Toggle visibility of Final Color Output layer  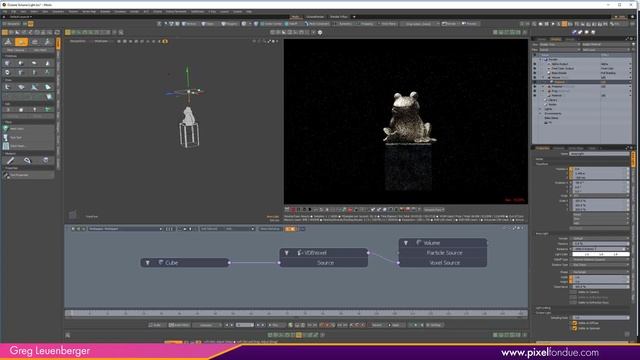[x=535, y=69]
